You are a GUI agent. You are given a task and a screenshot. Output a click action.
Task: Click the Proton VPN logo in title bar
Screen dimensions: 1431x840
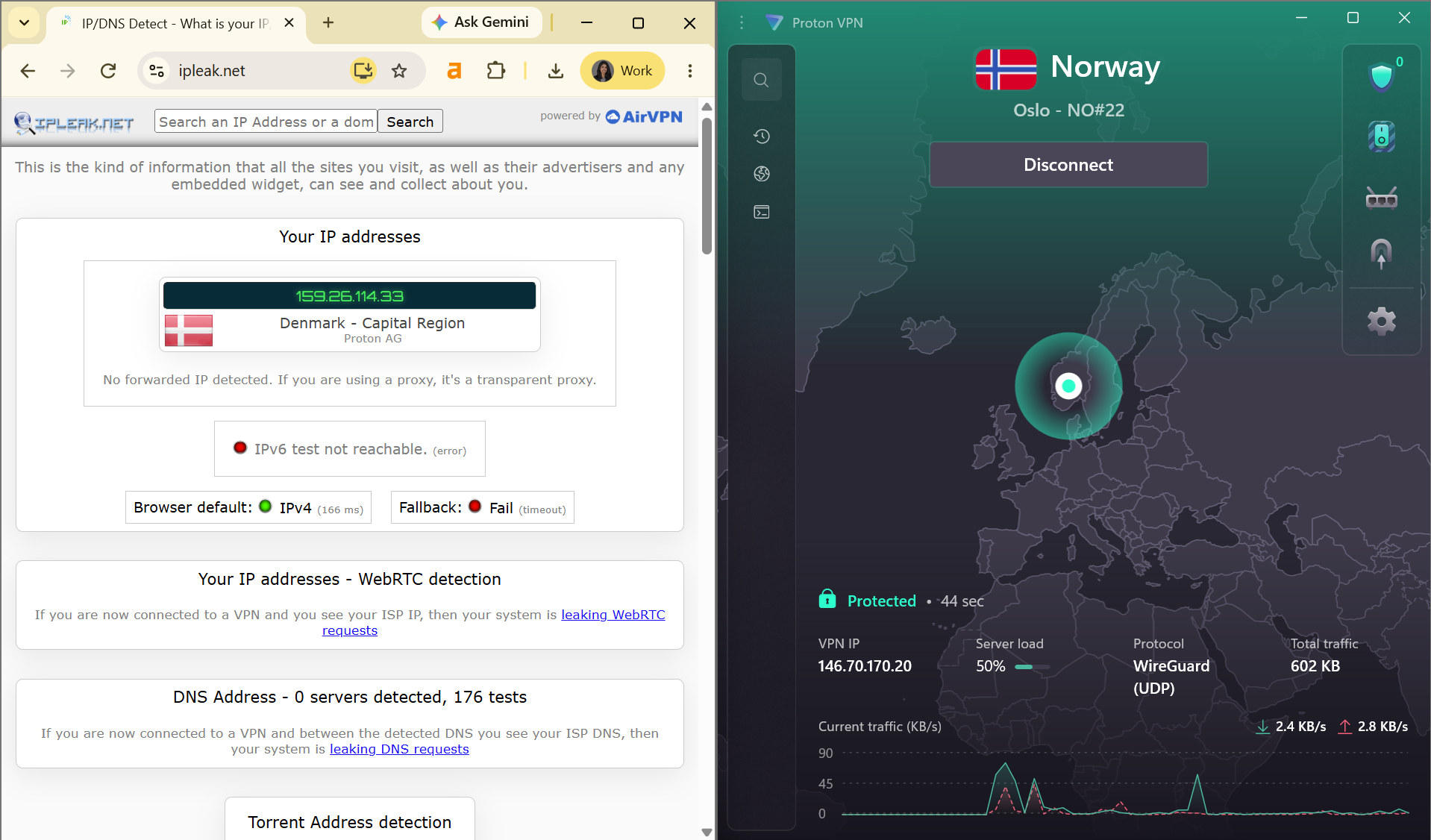(774, 23)
